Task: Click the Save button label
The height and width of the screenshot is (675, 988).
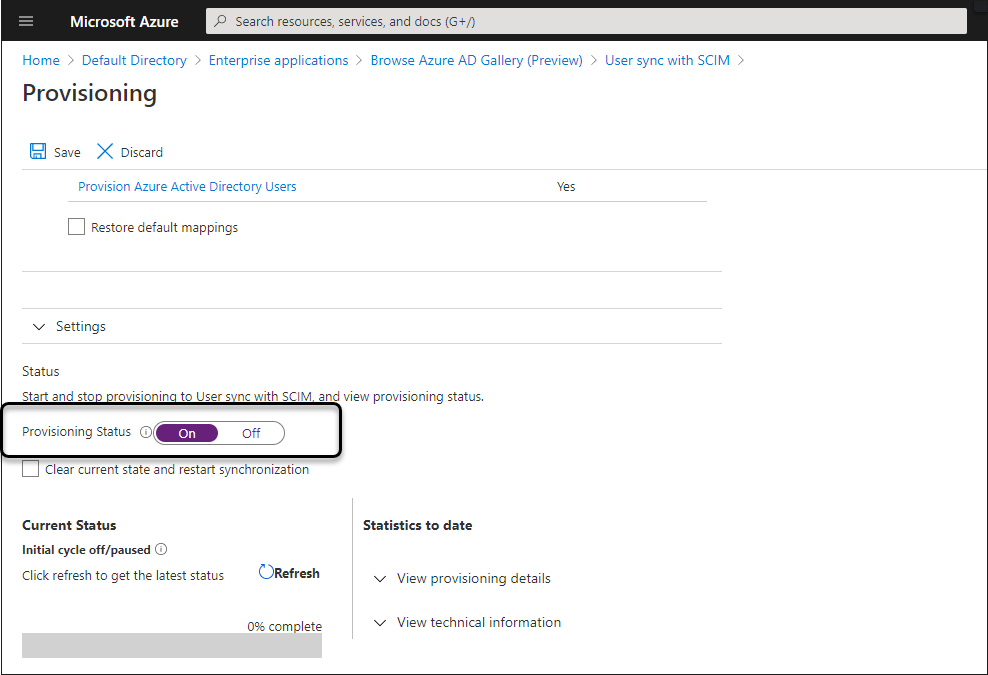Action: coord(67,153)
